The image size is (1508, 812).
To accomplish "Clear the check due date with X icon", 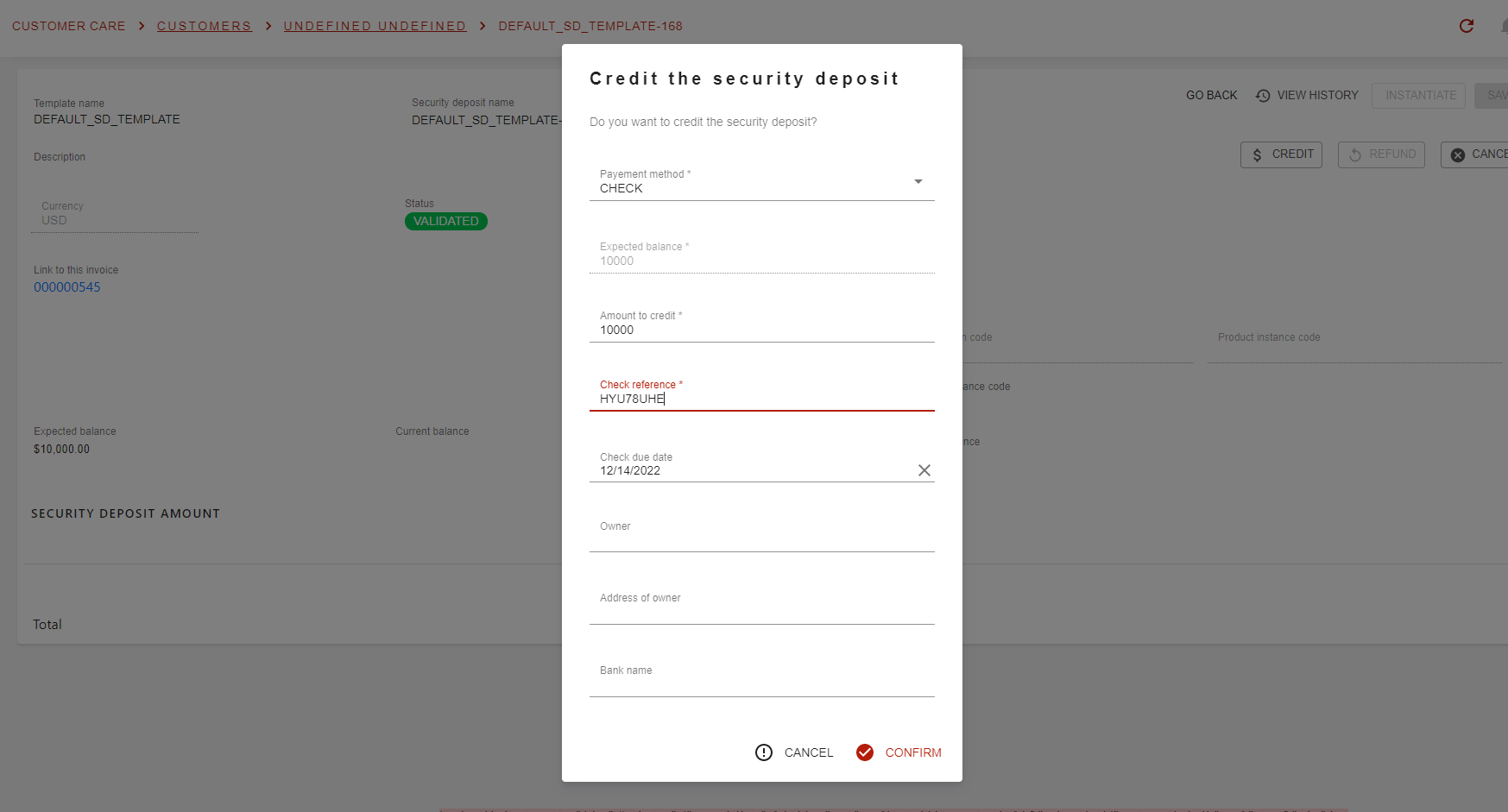I will click(x=924, y=470).
